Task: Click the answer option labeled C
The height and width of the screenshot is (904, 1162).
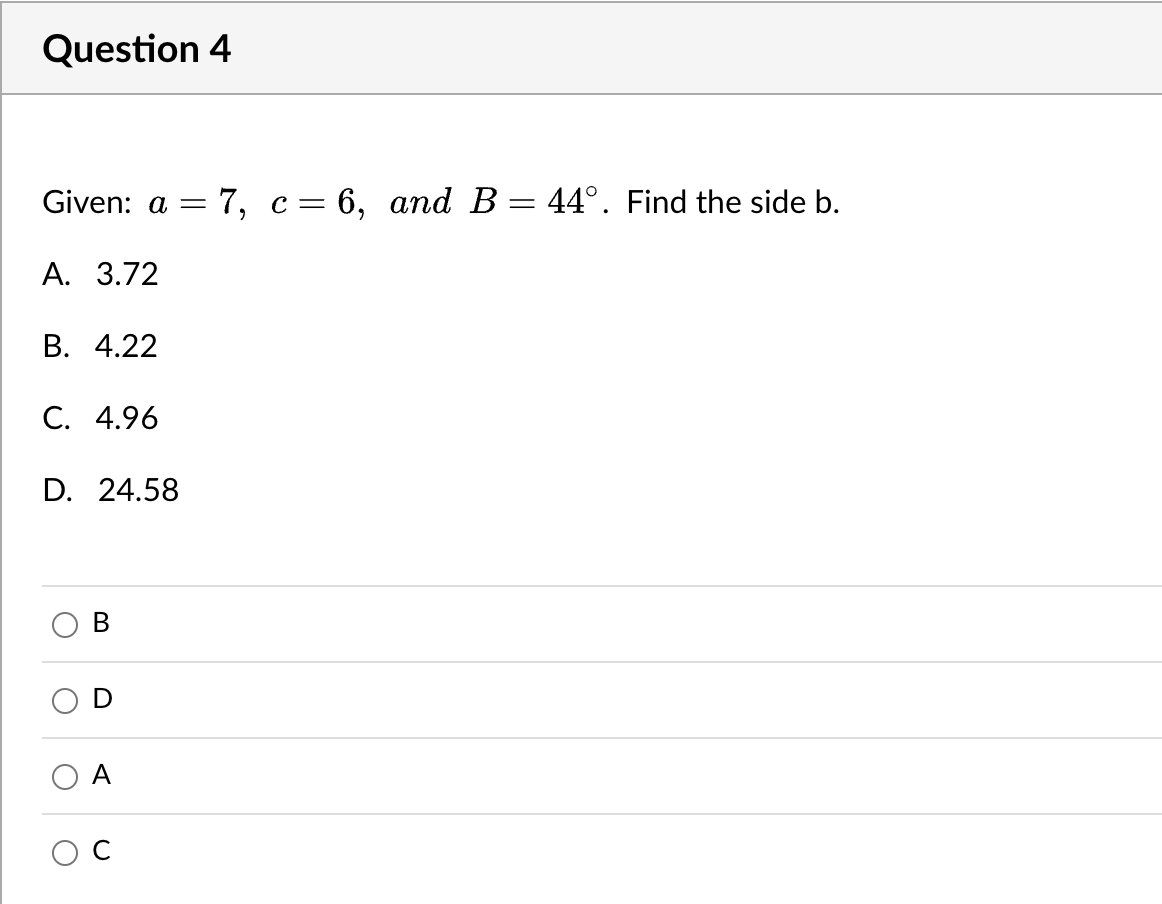Action: click(98, 852)
